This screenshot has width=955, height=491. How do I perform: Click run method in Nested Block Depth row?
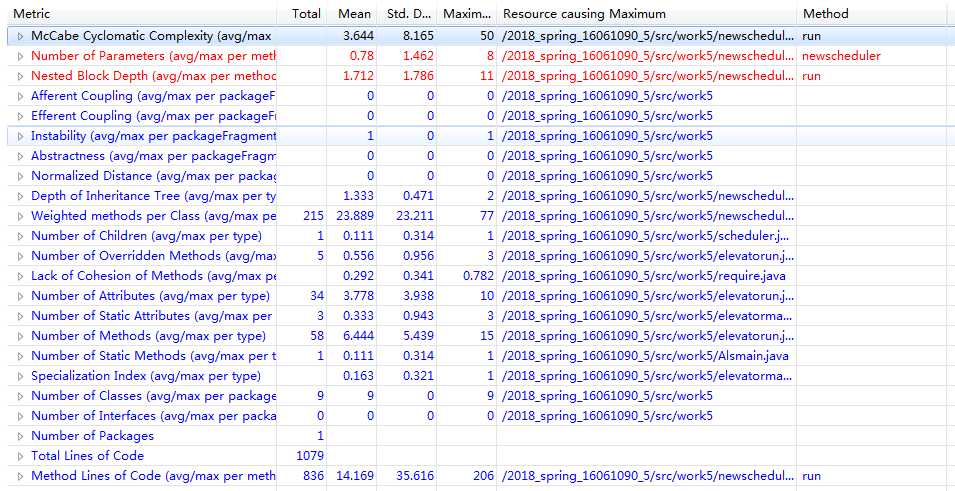coord(811,76)
